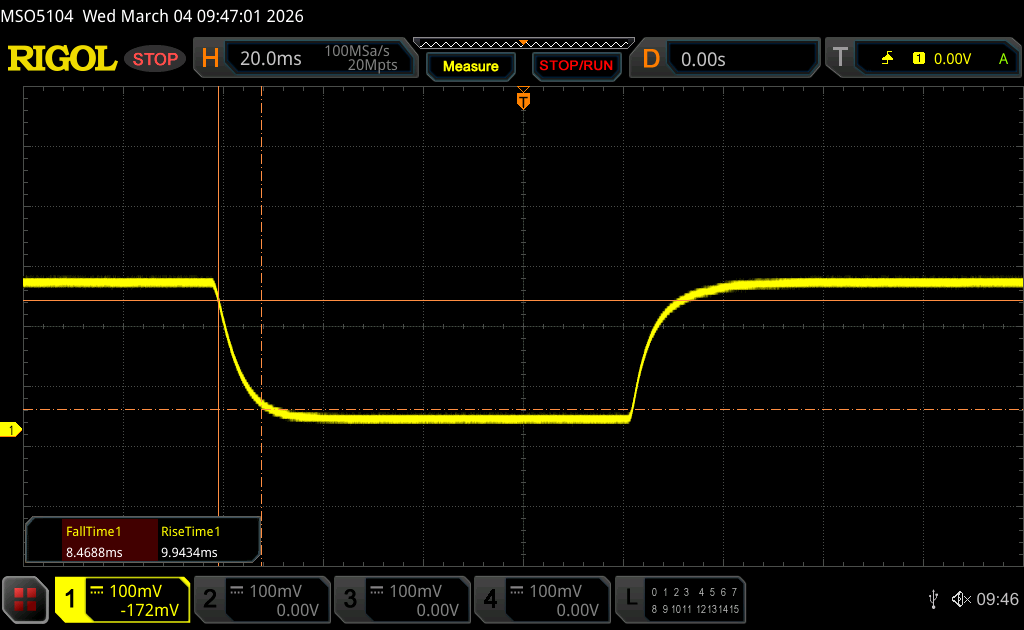This screenshot has height=630, width=1024.
Task: Select the orange trigger position marker
Action: (x=523, y=100)
